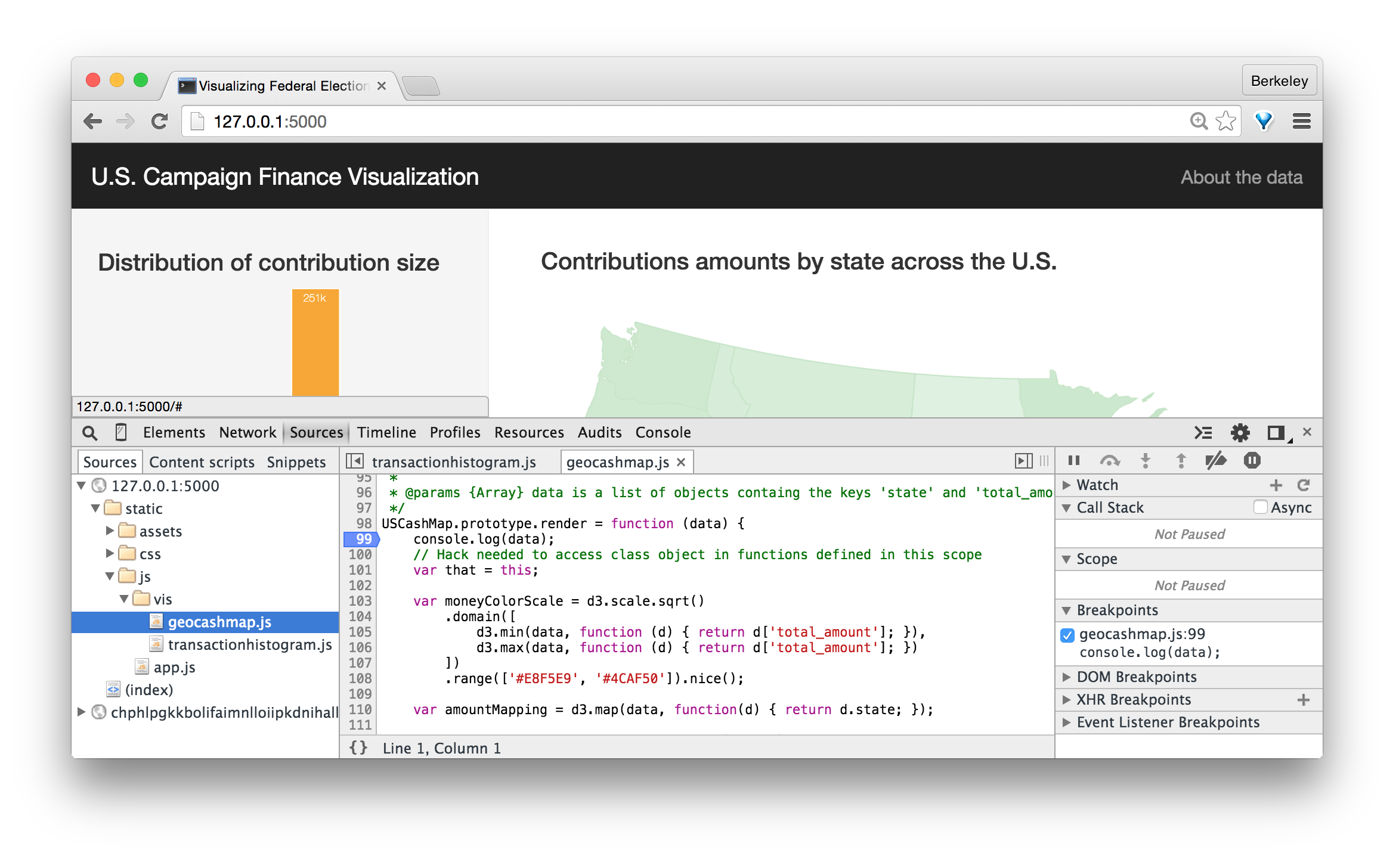The width and height of the screenshot is (1399, 868).
Task: Collapse the vis folder
Action: point(124,599)
